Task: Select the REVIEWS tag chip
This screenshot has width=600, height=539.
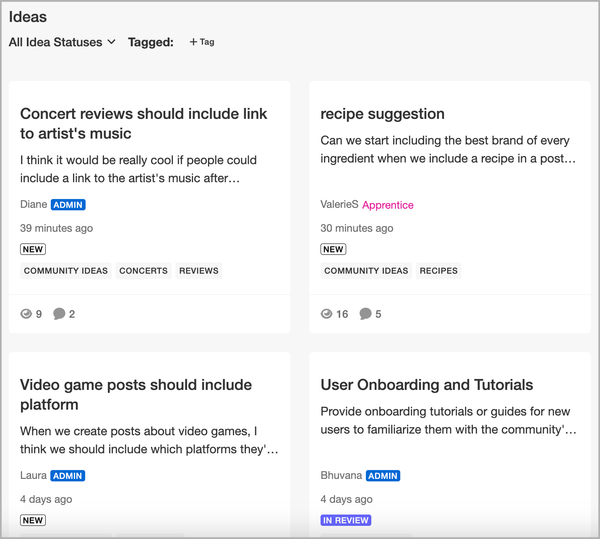Action: [199, 271]
